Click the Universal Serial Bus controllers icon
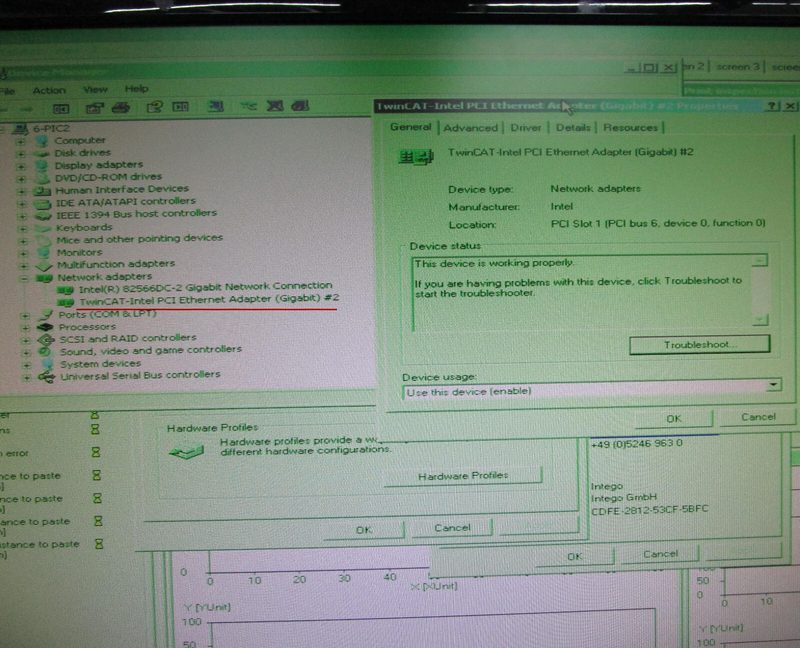The image size is (800, 648). click(x=47, y=377)
